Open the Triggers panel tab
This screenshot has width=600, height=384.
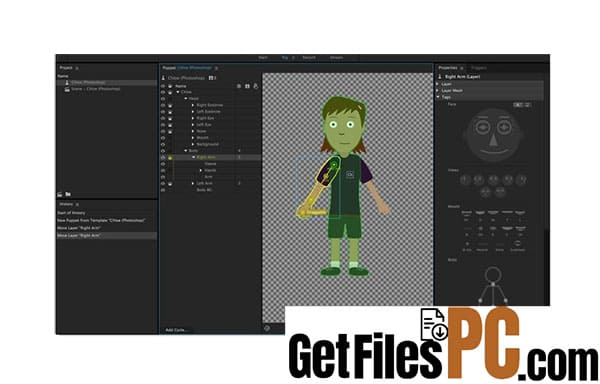[x=479, y=68]
